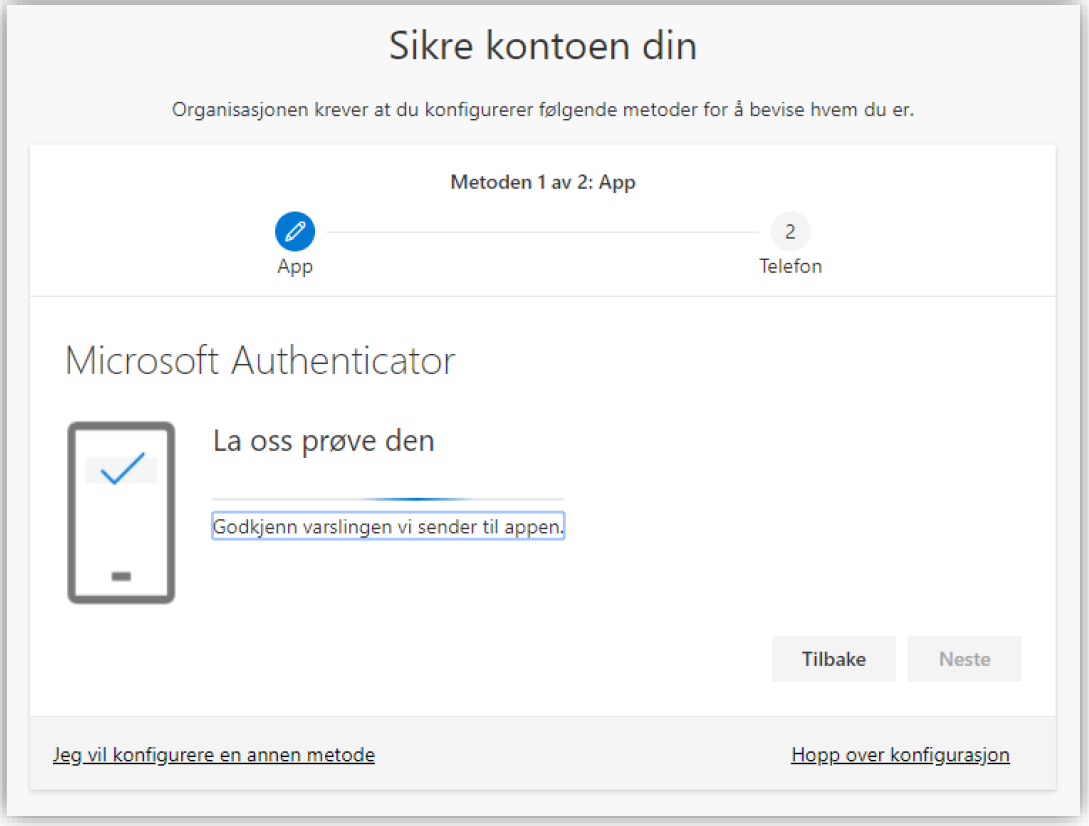Click the 'La oss prøve den' heading
The height and width of the screenshot is (826, 1089).
(324, 441)
